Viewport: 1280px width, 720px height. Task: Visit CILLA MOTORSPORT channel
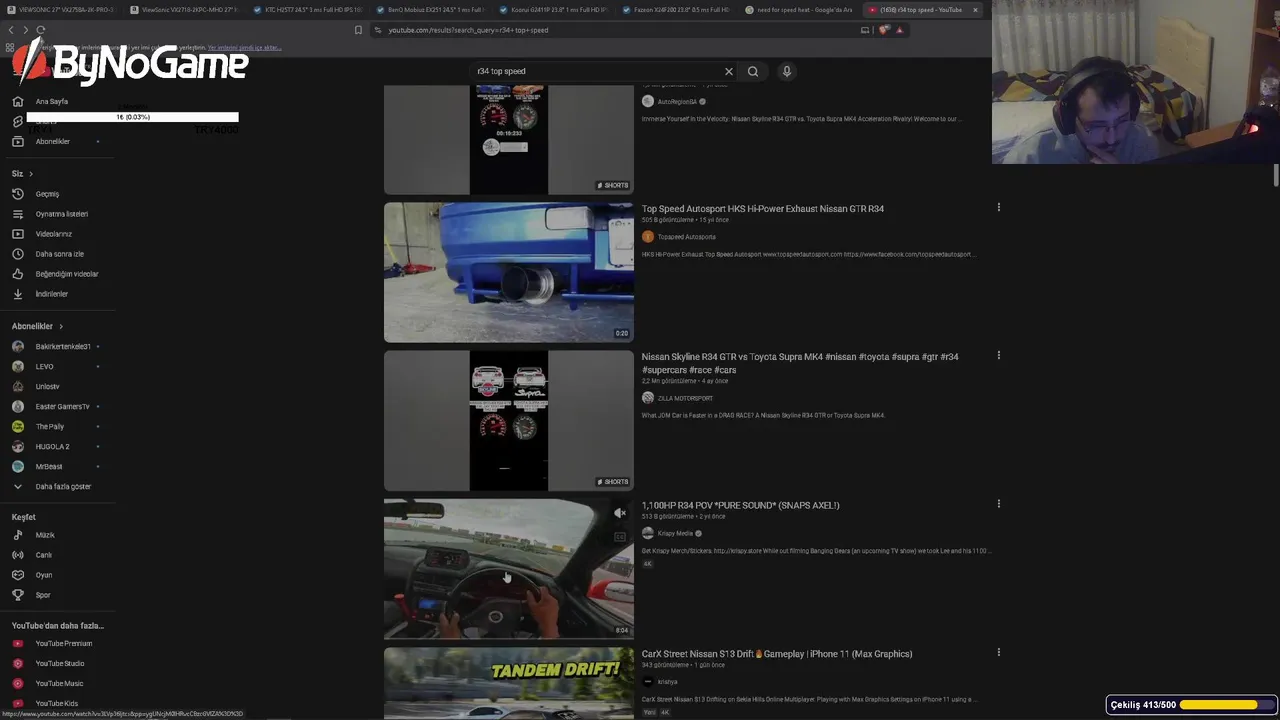(685, 398)
